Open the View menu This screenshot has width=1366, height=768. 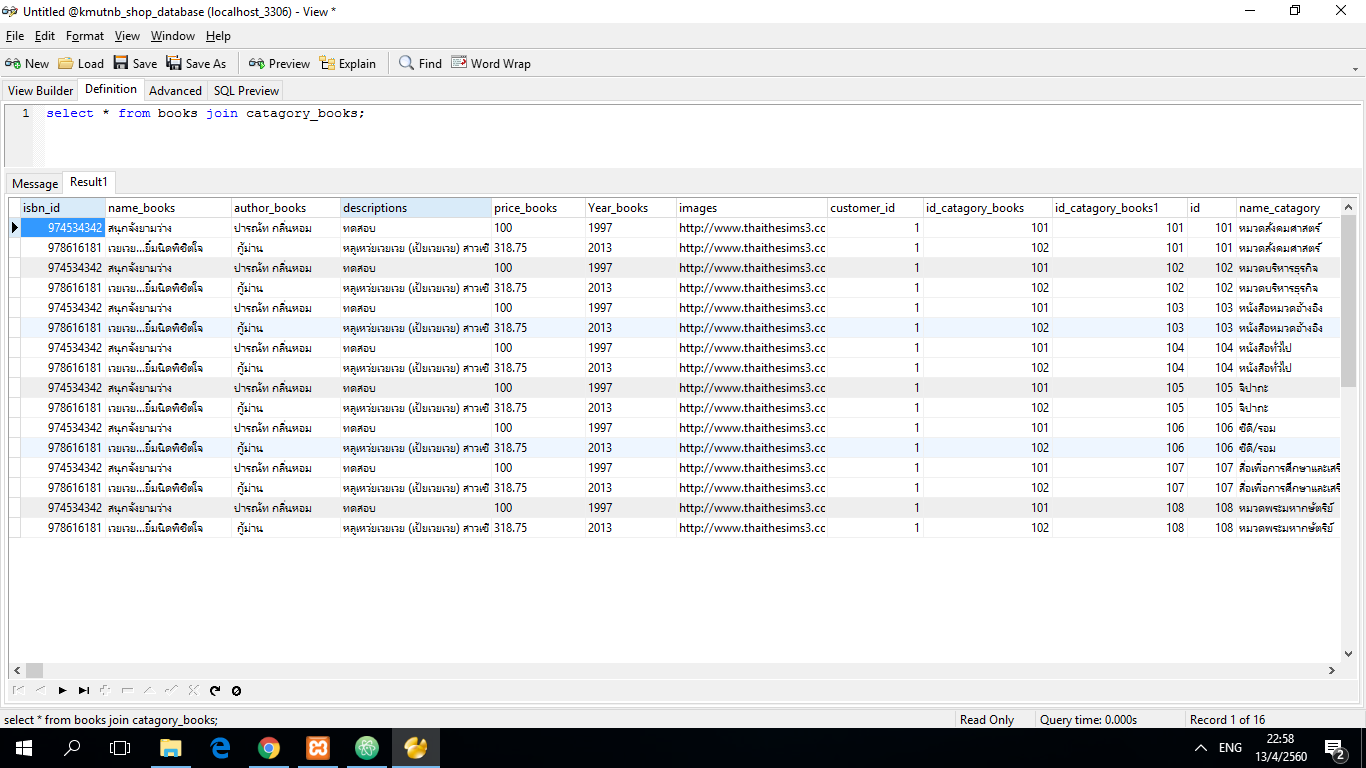point(128,36)
